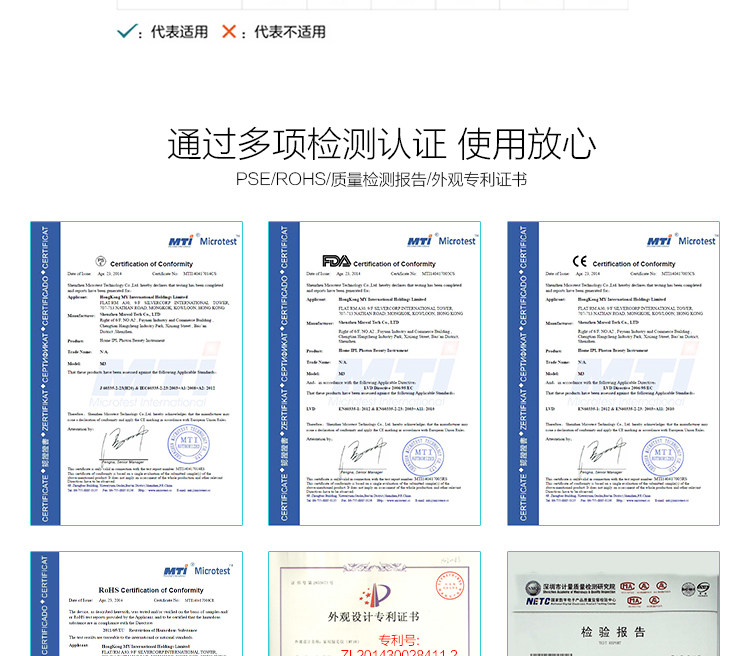The height and width of the screenshot is (656, 750).
Task: Click the red round seal on patent certificate
Action: pyautogui.click(x=450, y=586)
